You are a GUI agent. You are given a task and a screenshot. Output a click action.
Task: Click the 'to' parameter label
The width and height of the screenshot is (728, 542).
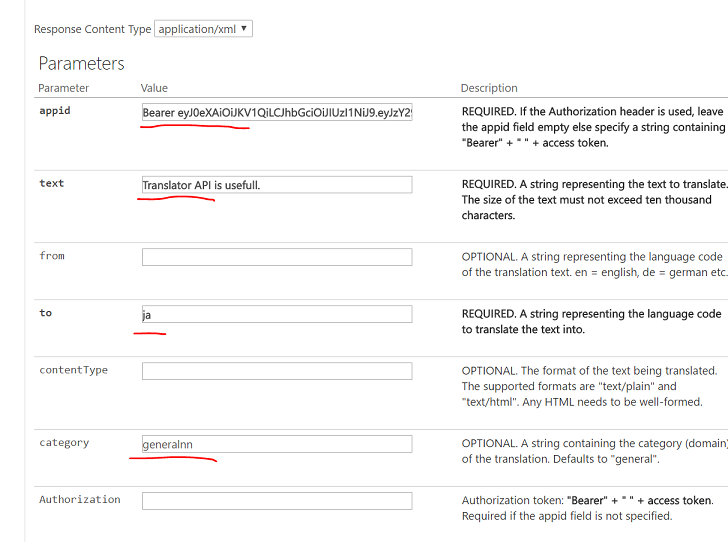coord(46,313)
